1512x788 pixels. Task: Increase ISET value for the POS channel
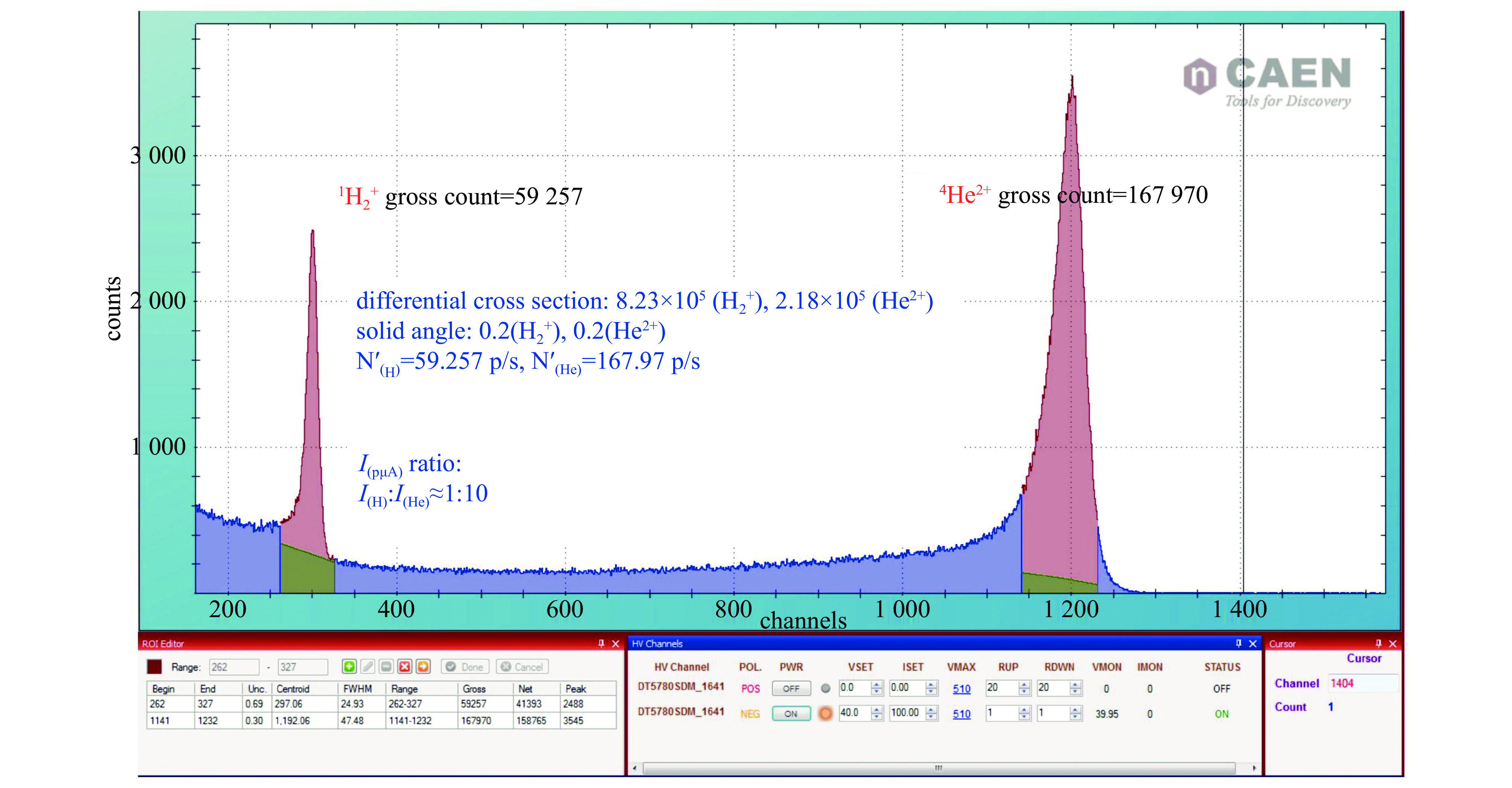coord(931,685)
